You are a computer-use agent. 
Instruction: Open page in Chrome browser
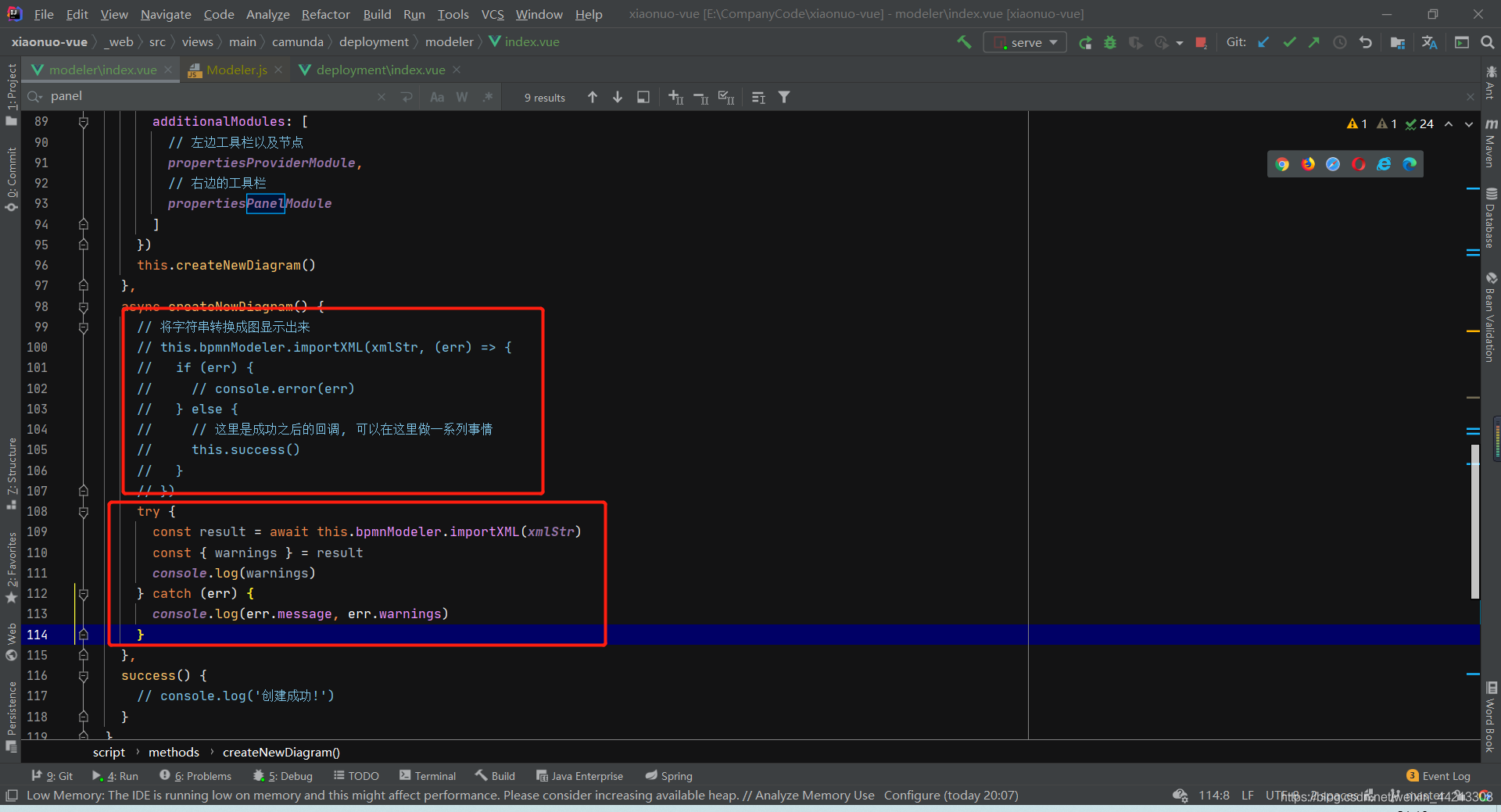point(1282,164)
